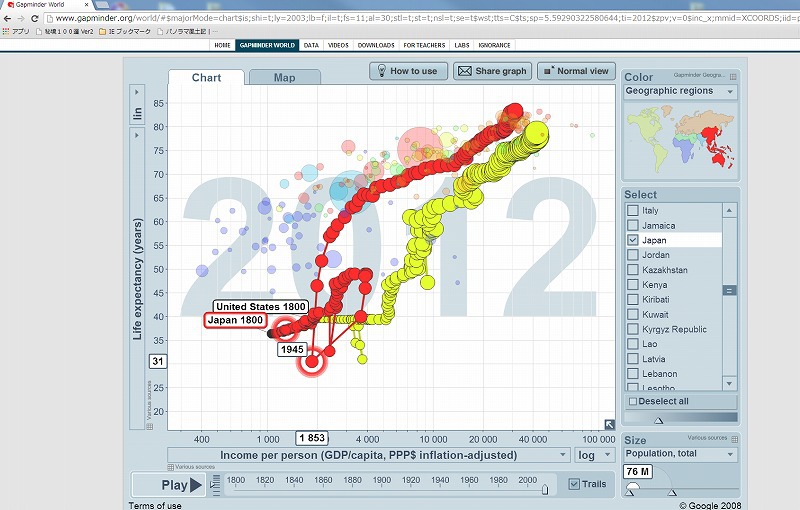This screenshot has width=800, height=510.
Task: Switch to the Map tab
Action: point(285,78)
